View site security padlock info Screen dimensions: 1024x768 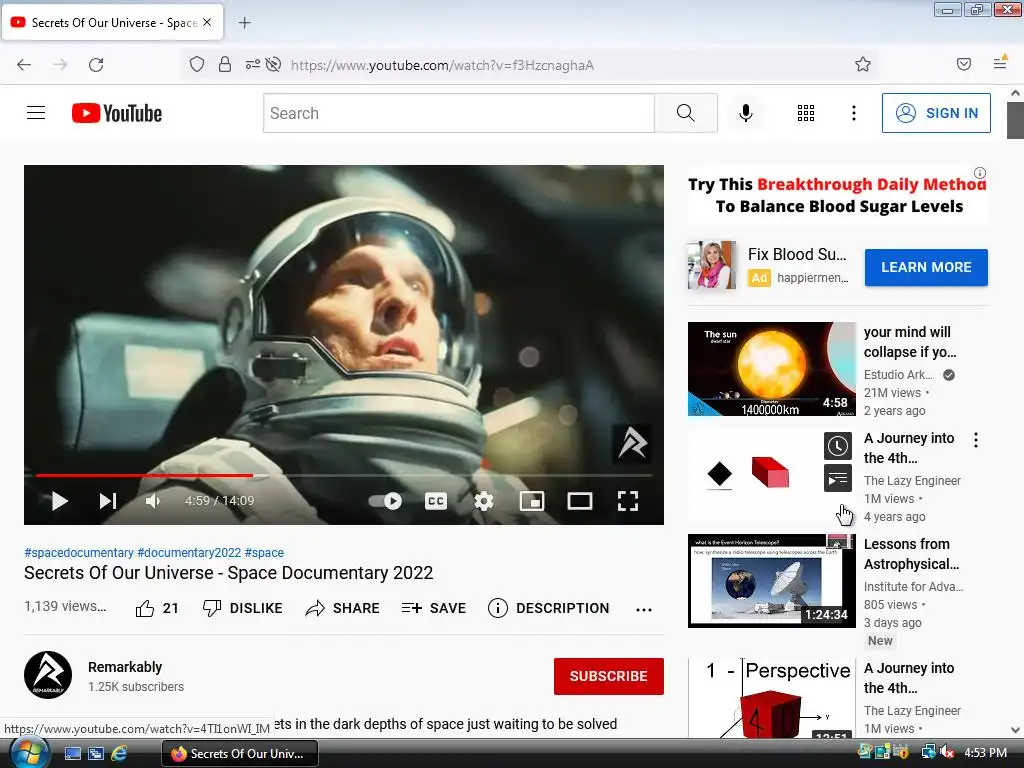225,64
